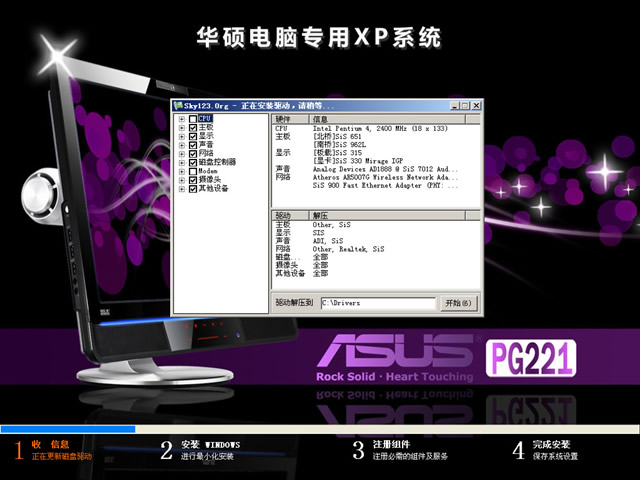Select the 摄像头 label in the tree

[x=210, y=180]
